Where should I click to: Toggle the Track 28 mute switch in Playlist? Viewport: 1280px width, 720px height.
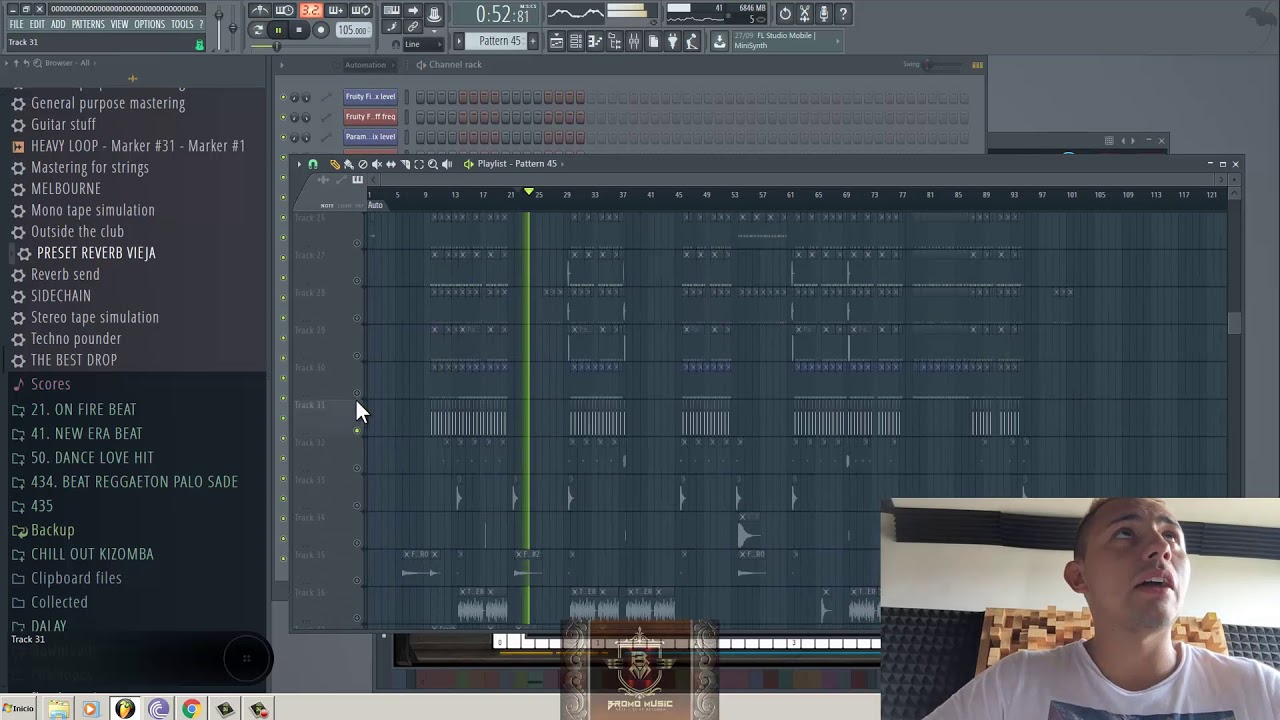point(357,318)
